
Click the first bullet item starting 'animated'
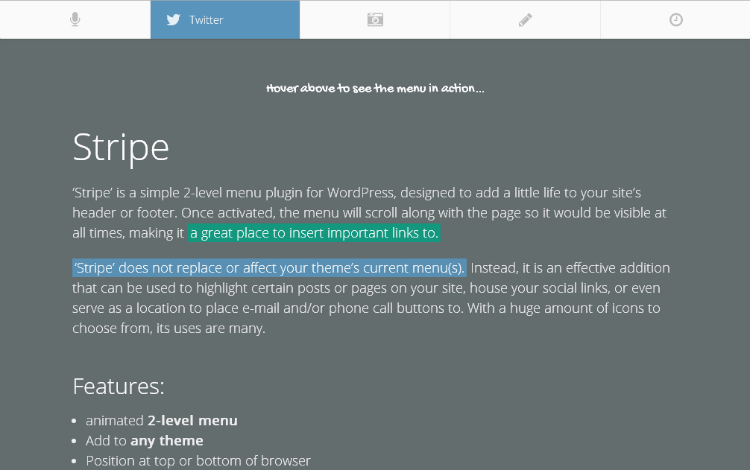[x=114, y=421]
